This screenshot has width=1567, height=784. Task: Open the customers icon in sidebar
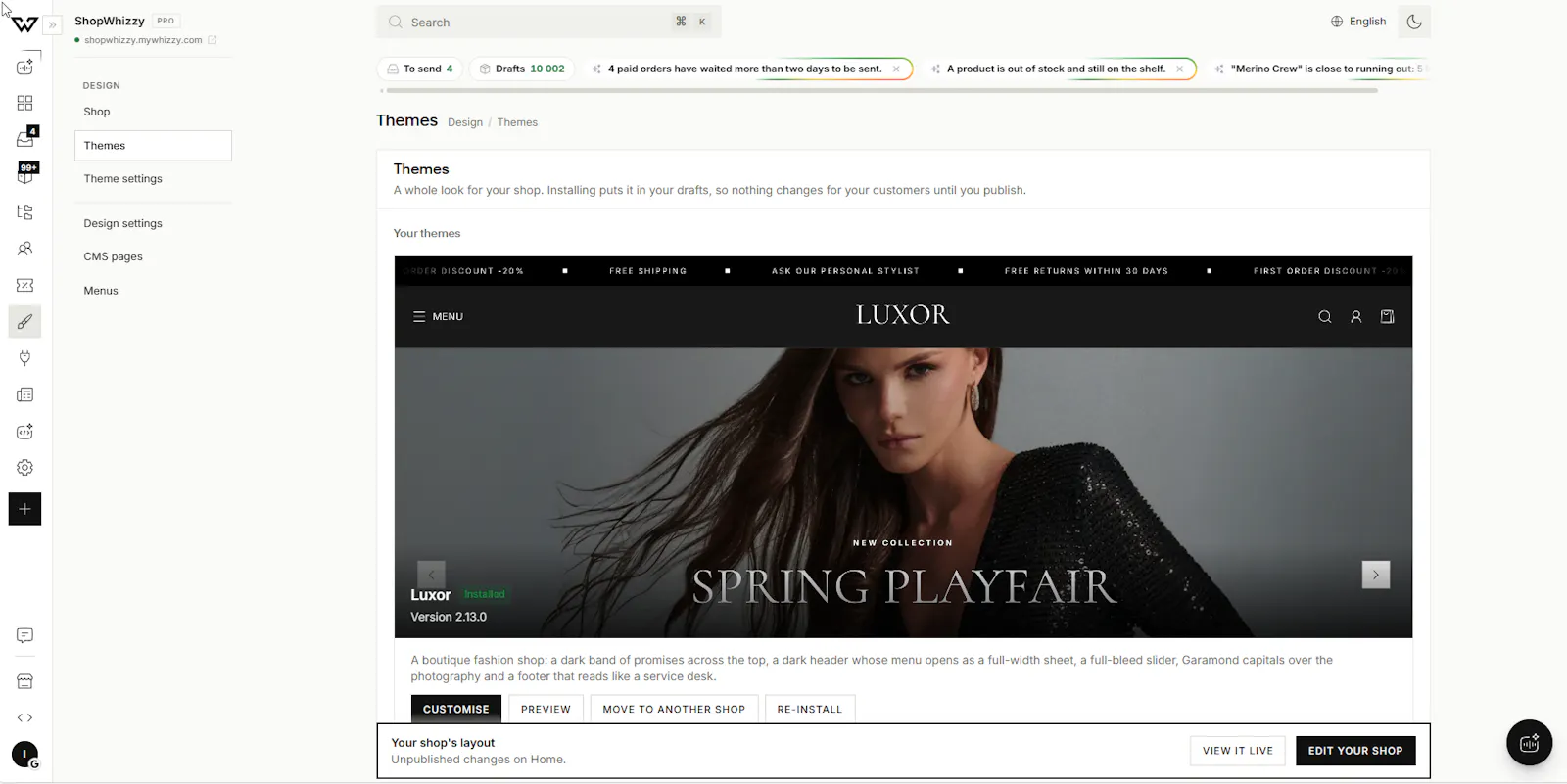(24, 249)
